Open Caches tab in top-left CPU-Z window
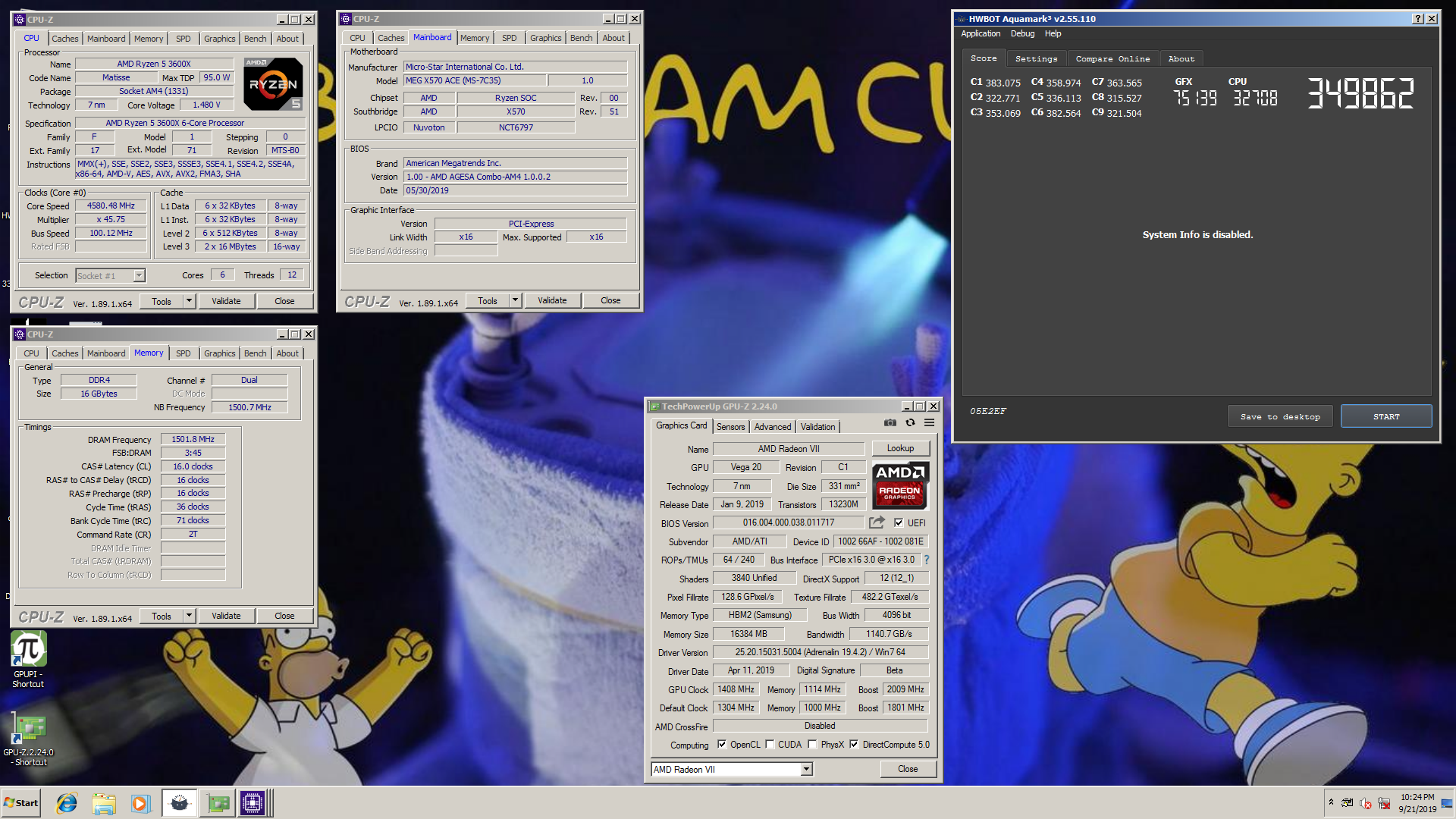Screen dimensions: 1456x819 64,39
